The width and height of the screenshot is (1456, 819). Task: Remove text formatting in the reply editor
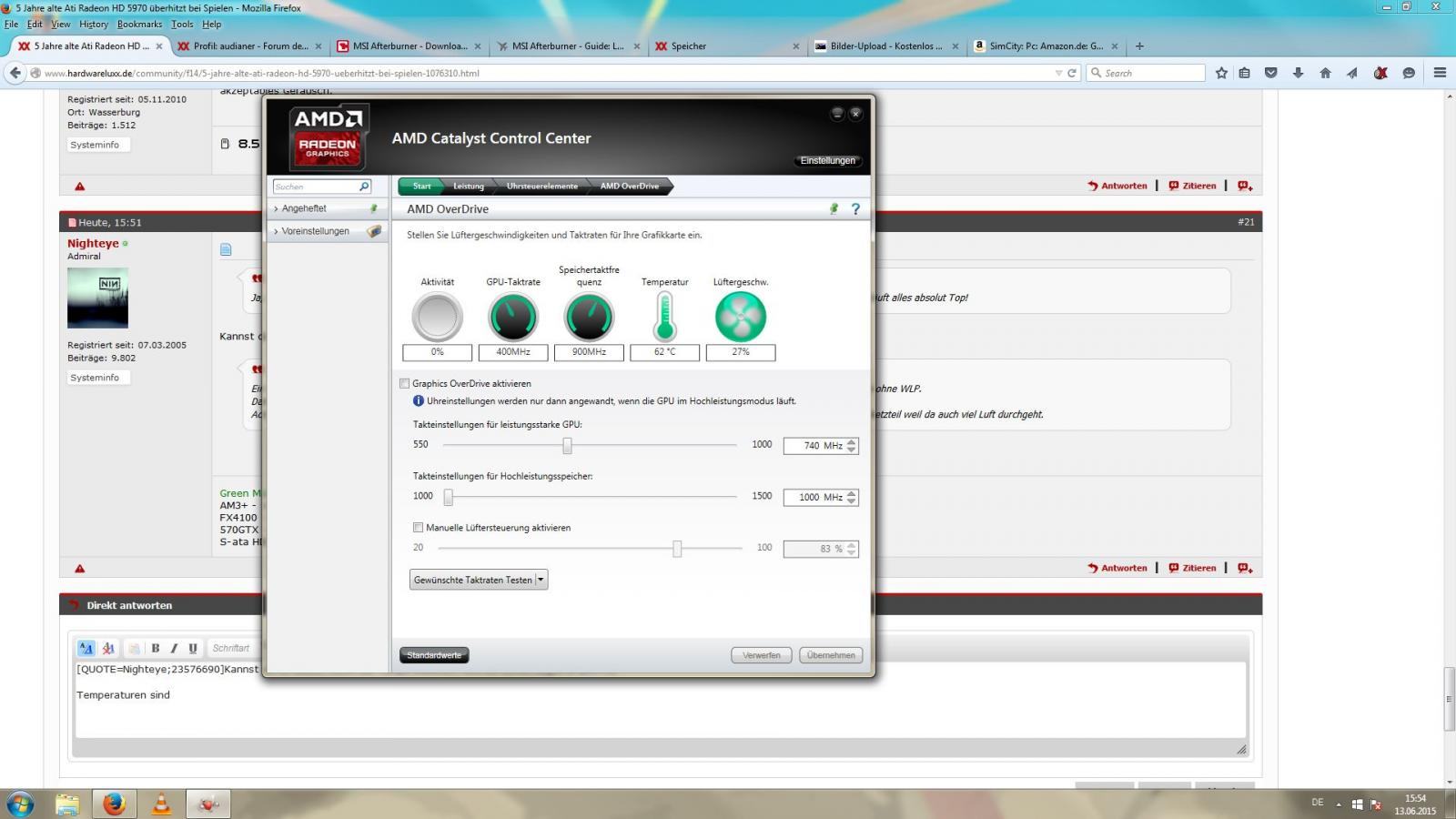(108, 648)
